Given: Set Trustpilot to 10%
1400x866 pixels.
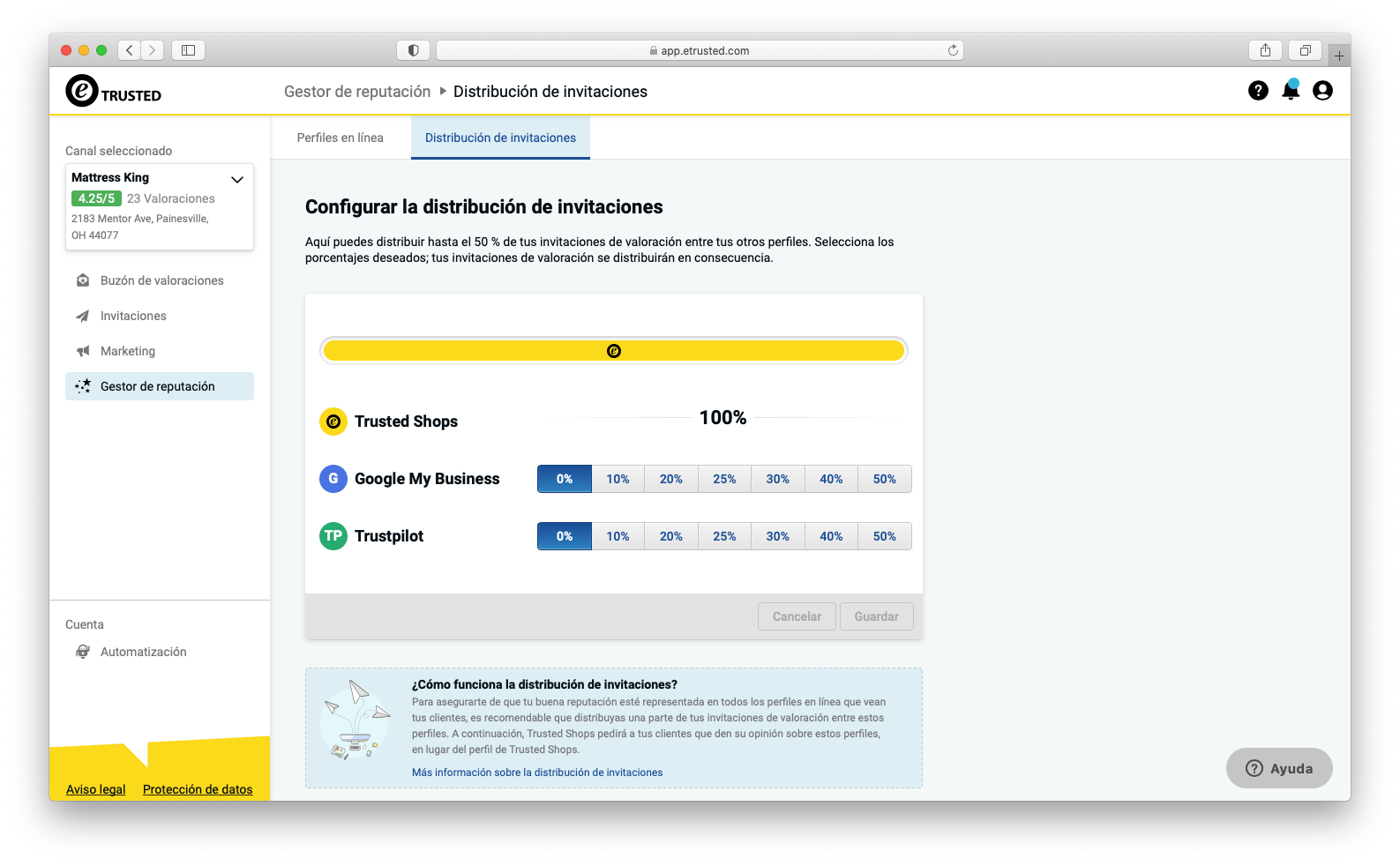Looking at the screenshot, I should click(x=618, y=536).
